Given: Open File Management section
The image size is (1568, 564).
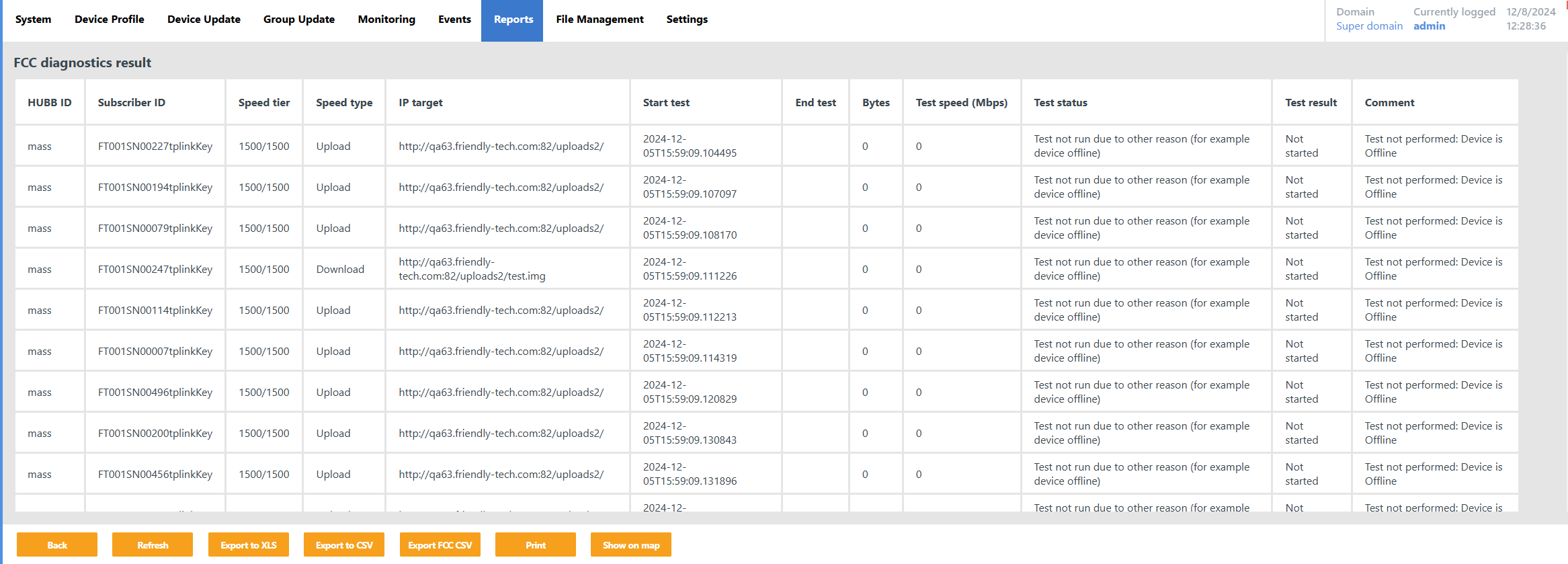Looking at the screenshot, I should [600, 19].
